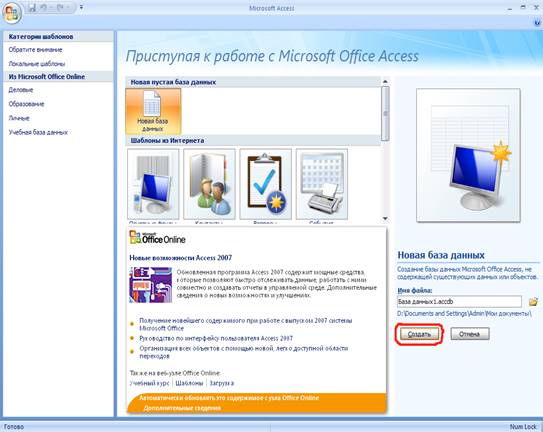Image resolution: width=543 pixels, height=432 pixels.
Task: Click the Отмена button
Action: [470, 334]
